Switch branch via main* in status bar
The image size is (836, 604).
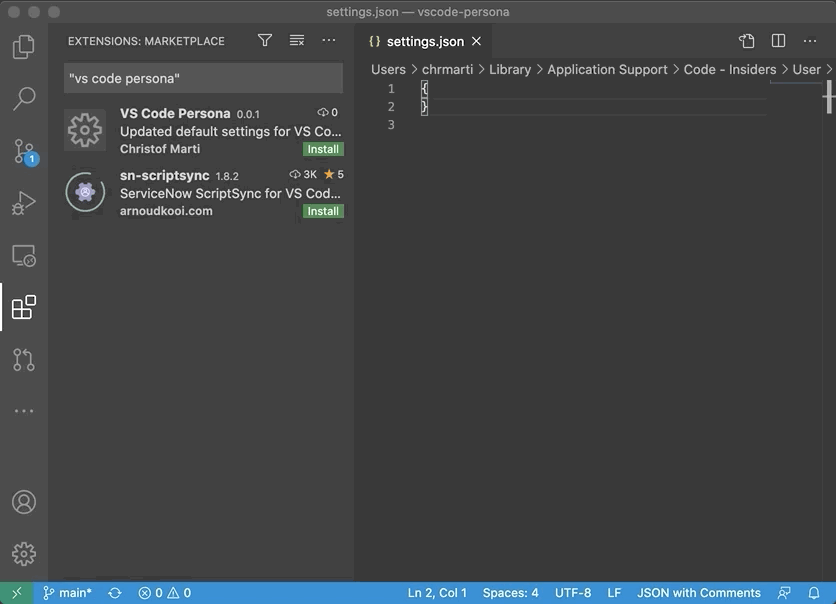68,593
